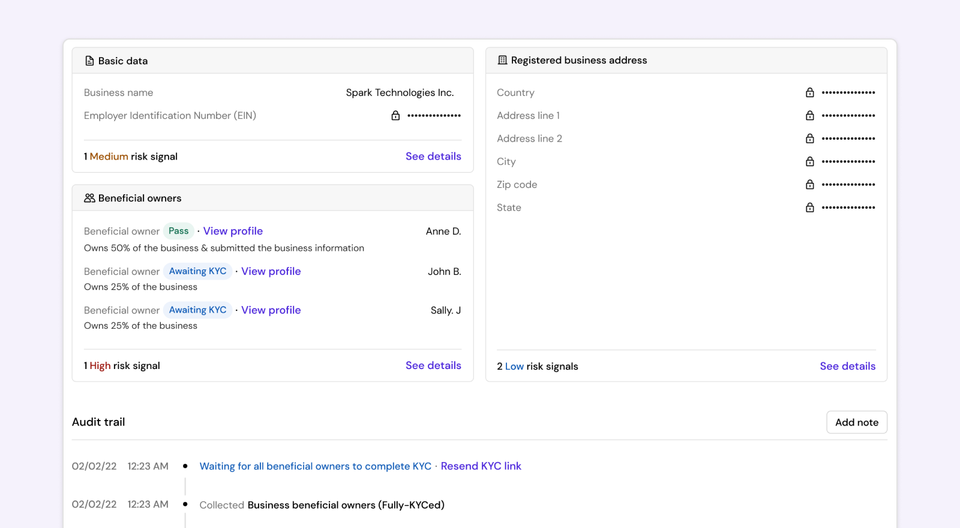This screenshot has width=960, height=528.
Task: Unlock the Country field lock icon
Action: 809,92
